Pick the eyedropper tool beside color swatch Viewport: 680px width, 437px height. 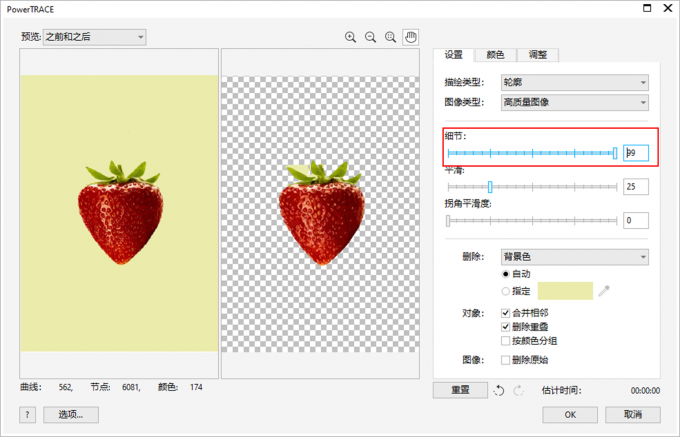604,291
